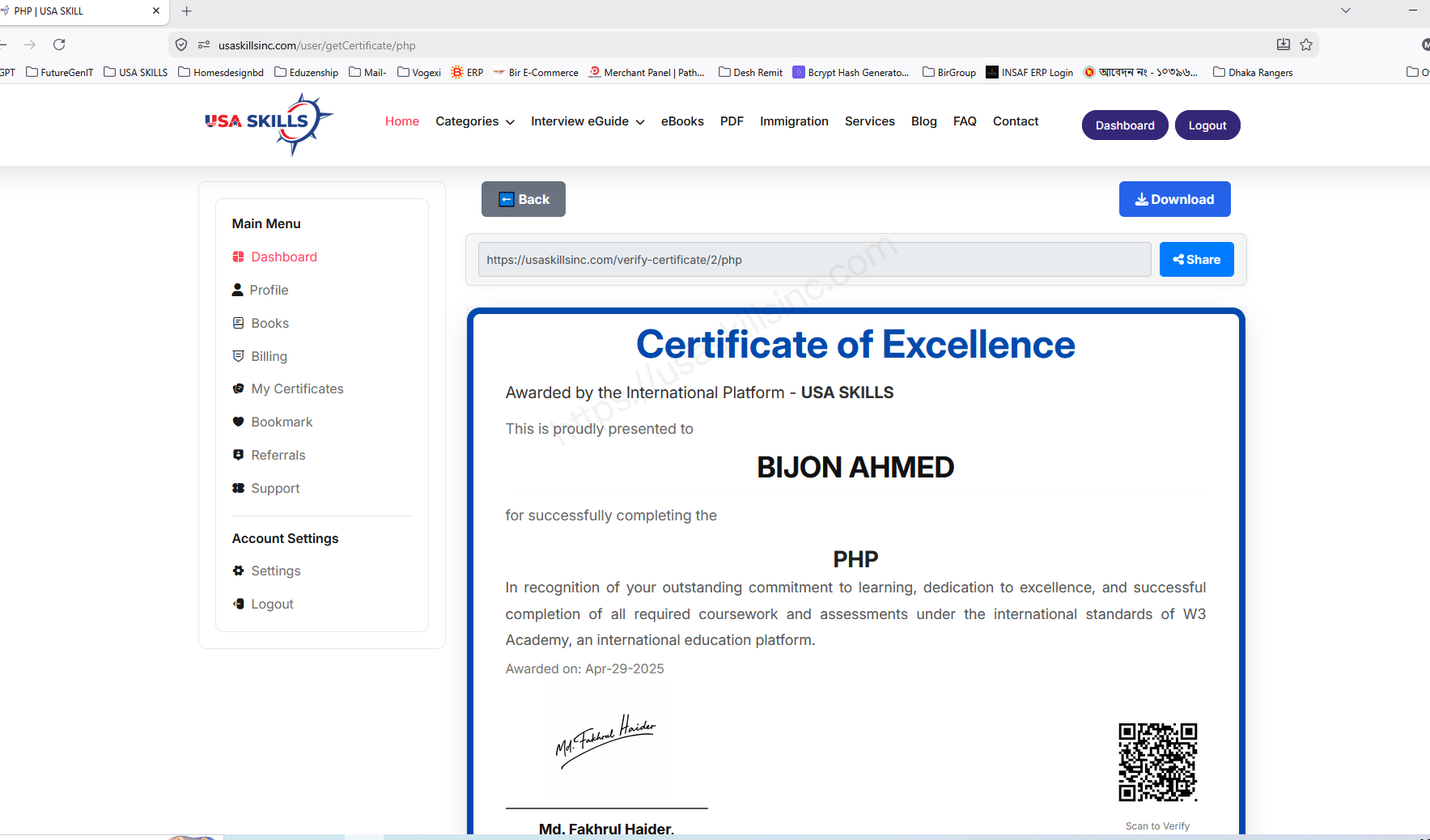Open the Homesdesignbd bookmark folder
1430x840 pixels.
pos(221,72)
